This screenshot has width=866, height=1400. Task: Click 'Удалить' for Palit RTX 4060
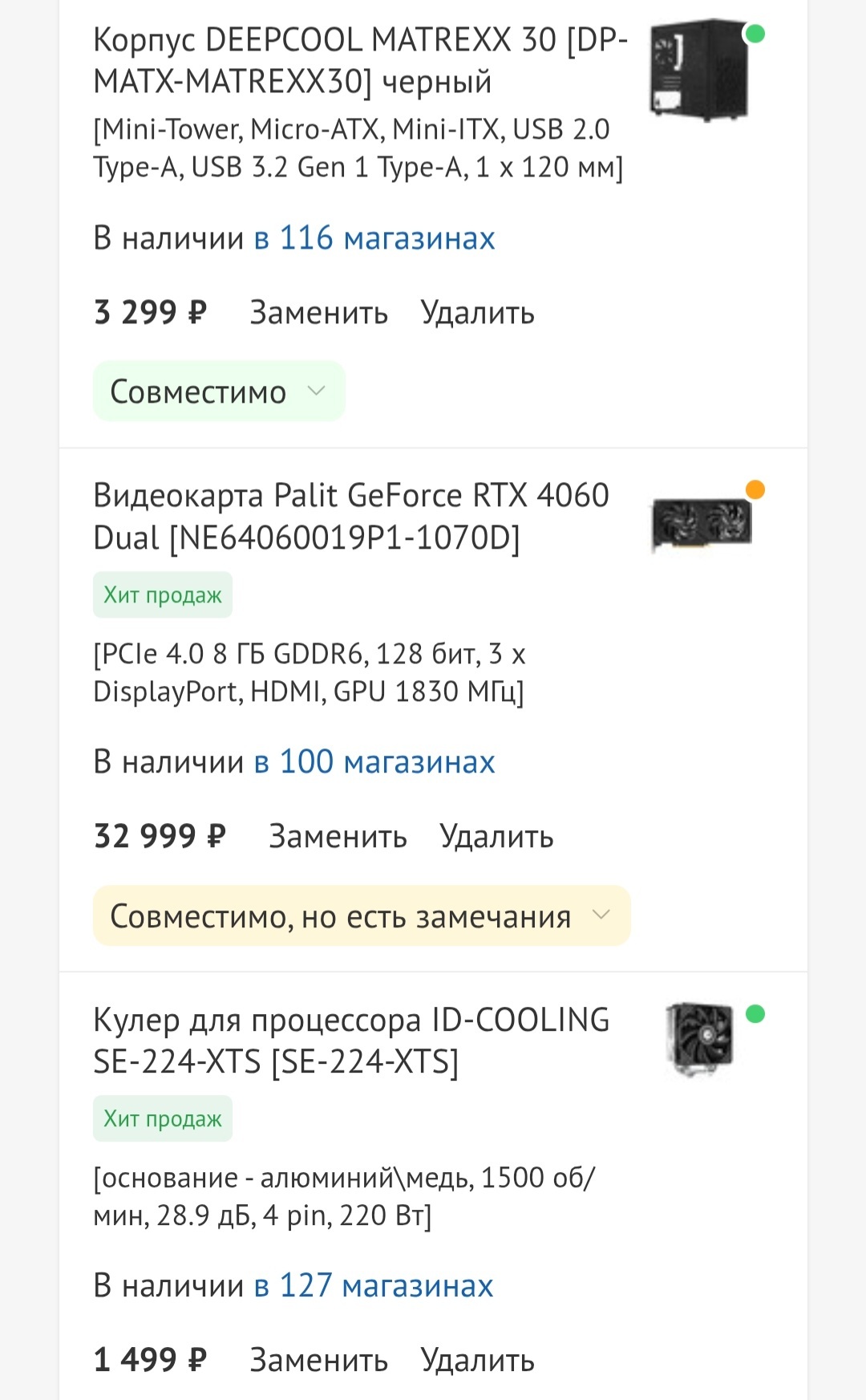coord(496,836)
